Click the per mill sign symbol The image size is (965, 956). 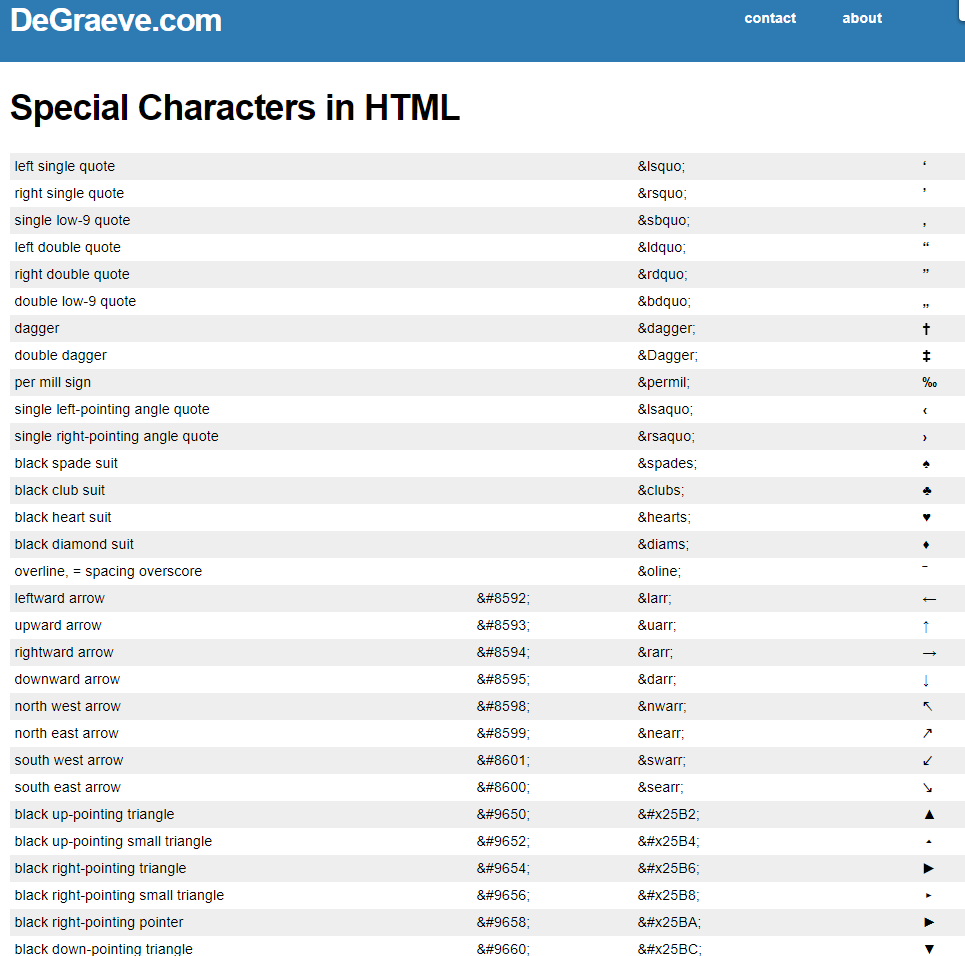[929, 383]
